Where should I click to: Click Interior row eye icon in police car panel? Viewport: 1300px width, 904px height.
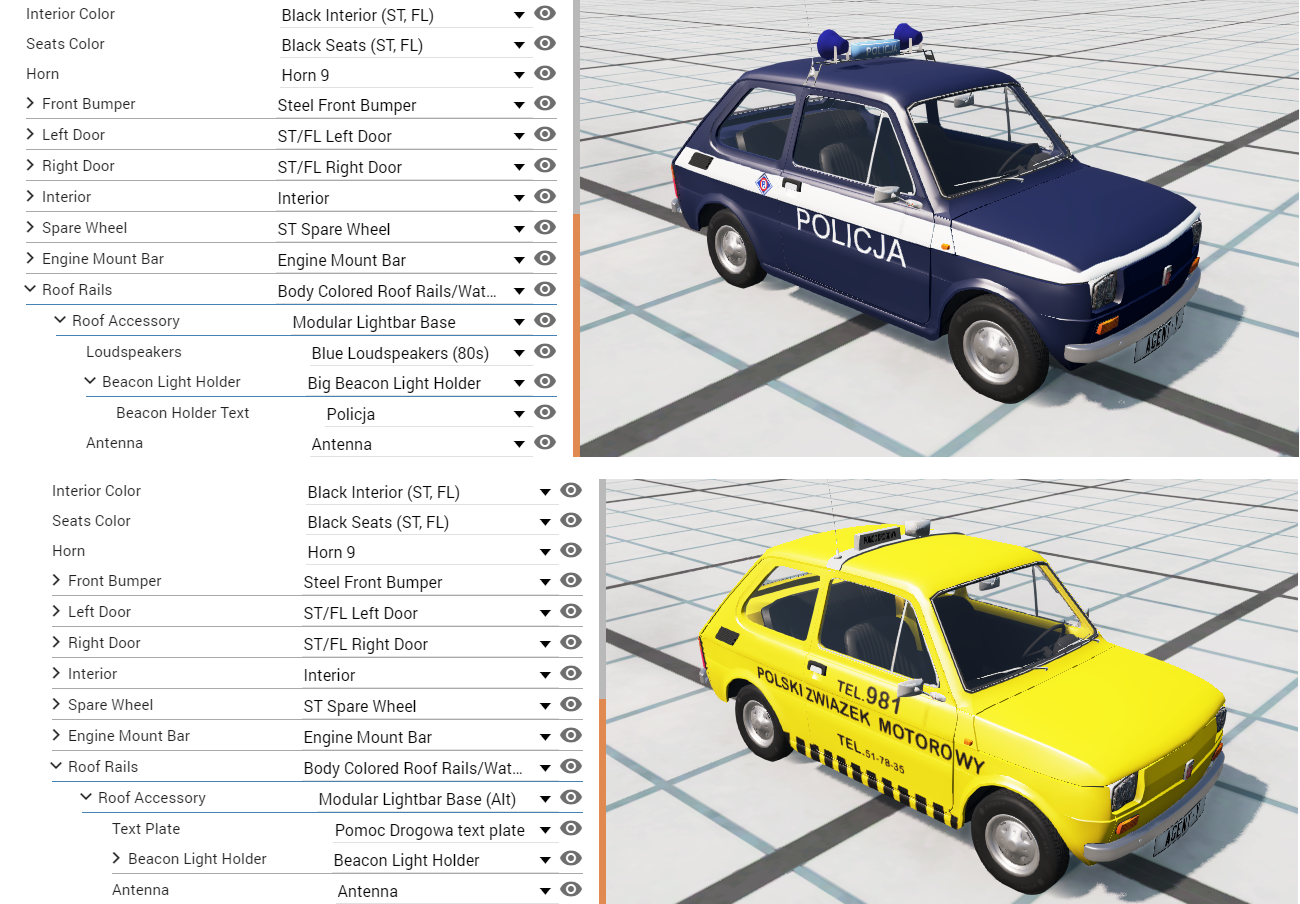545,197
